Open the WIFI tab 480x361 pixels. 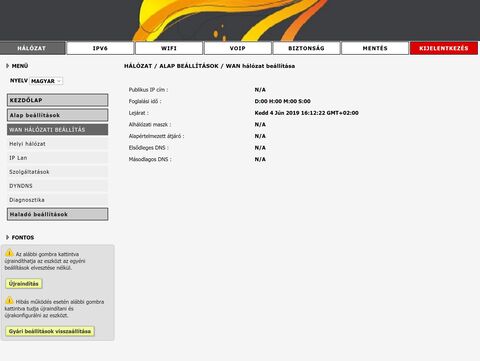pyautogui.click(x=169, y=48)
